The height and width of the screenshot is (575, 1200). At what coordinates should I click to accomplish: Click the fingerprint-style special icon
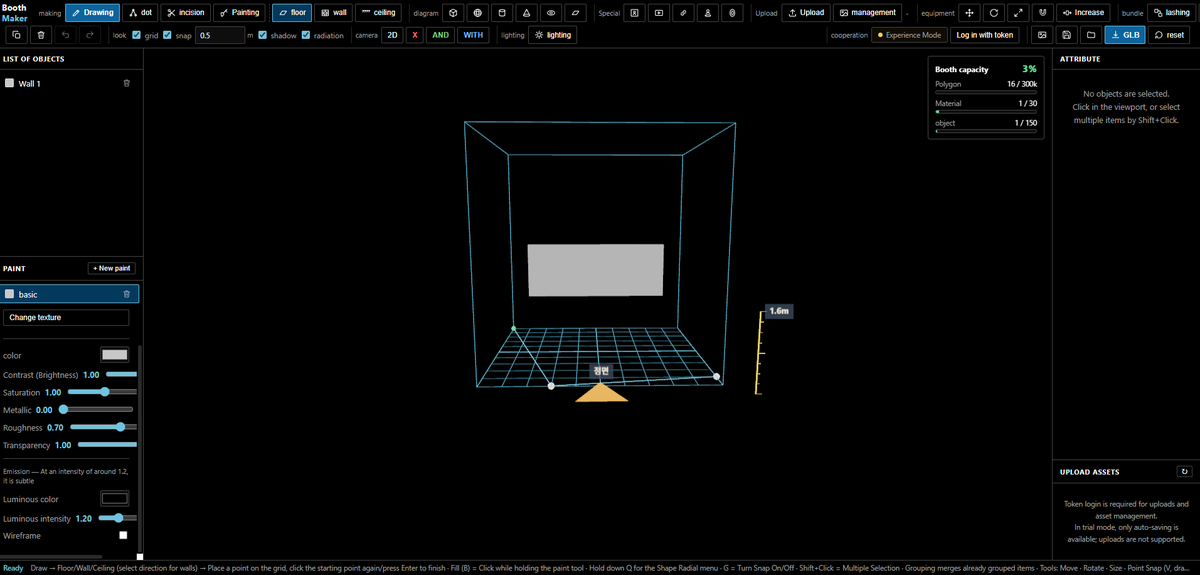point(733,13)
